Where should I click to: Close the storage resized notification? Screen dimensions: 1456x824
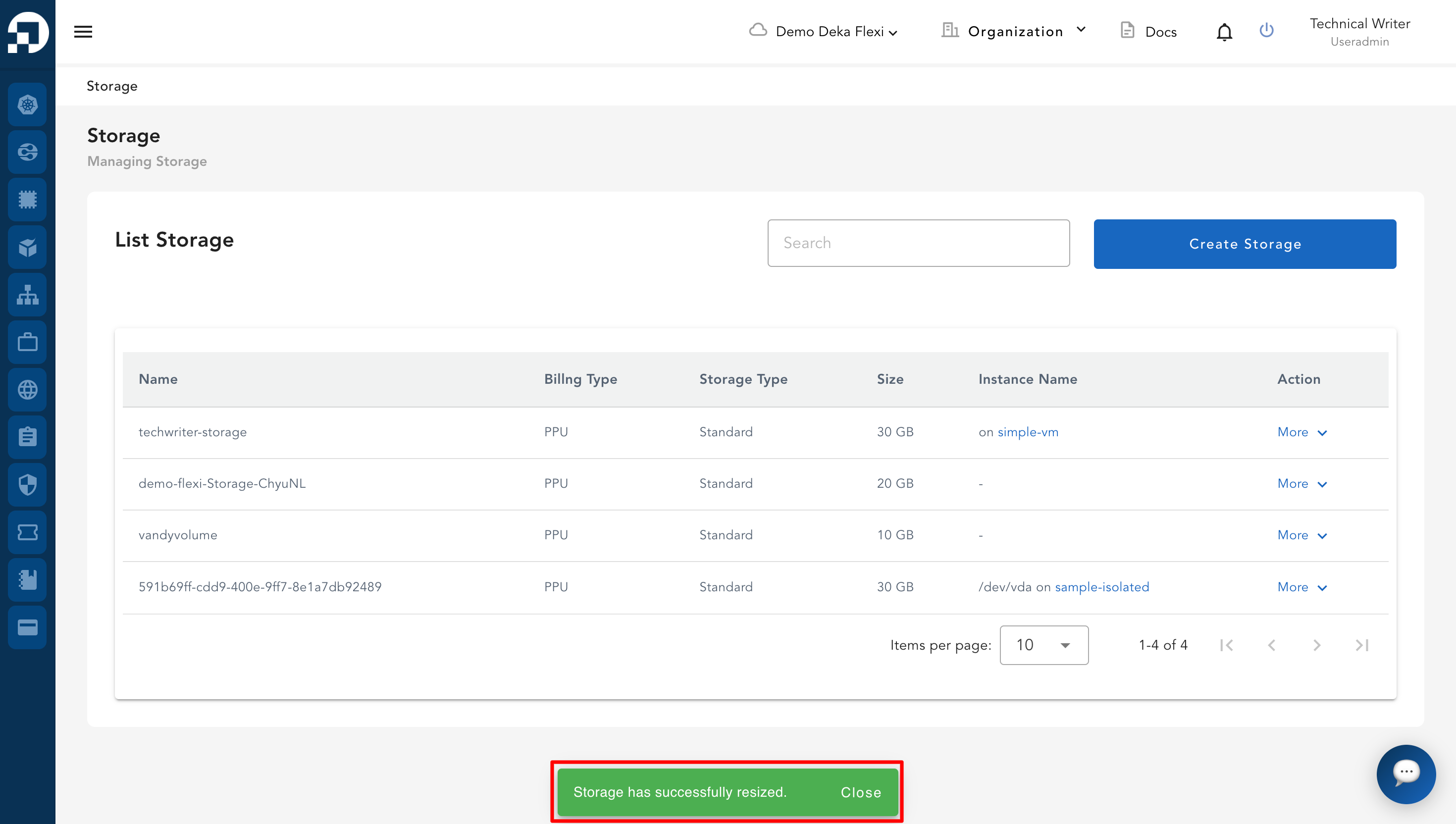860,792
